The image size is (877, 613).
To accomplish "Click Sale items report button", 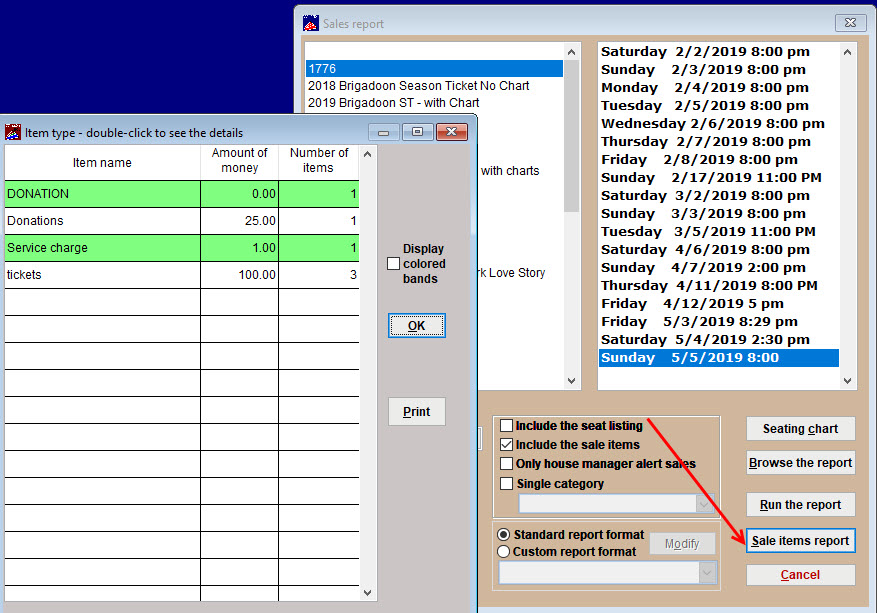I will (x=800, y=541).
